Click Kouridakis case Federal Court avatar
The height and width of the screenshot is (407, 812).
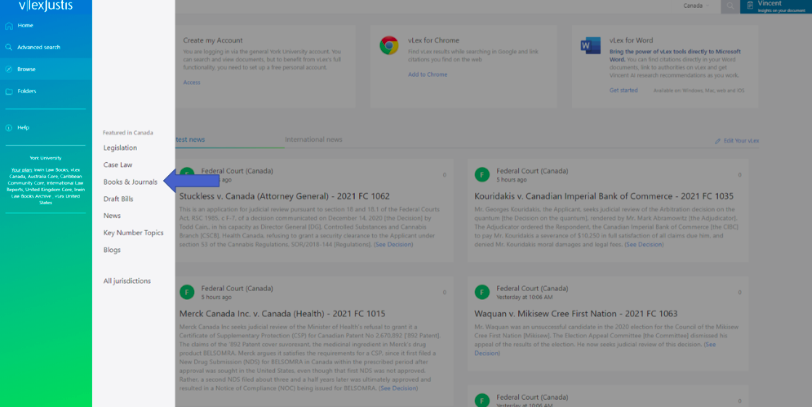click(482, 175)
